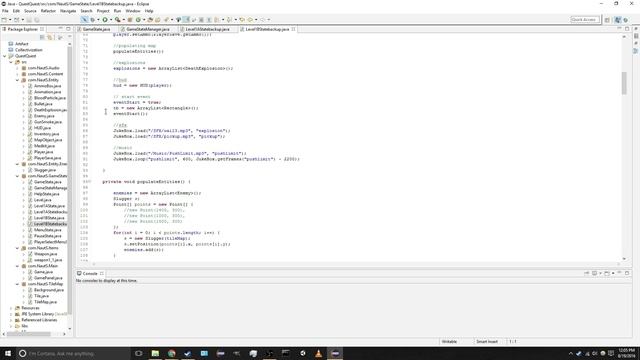Minimize the Package Explorer view

pyautogui.click(x=60, y=29)
